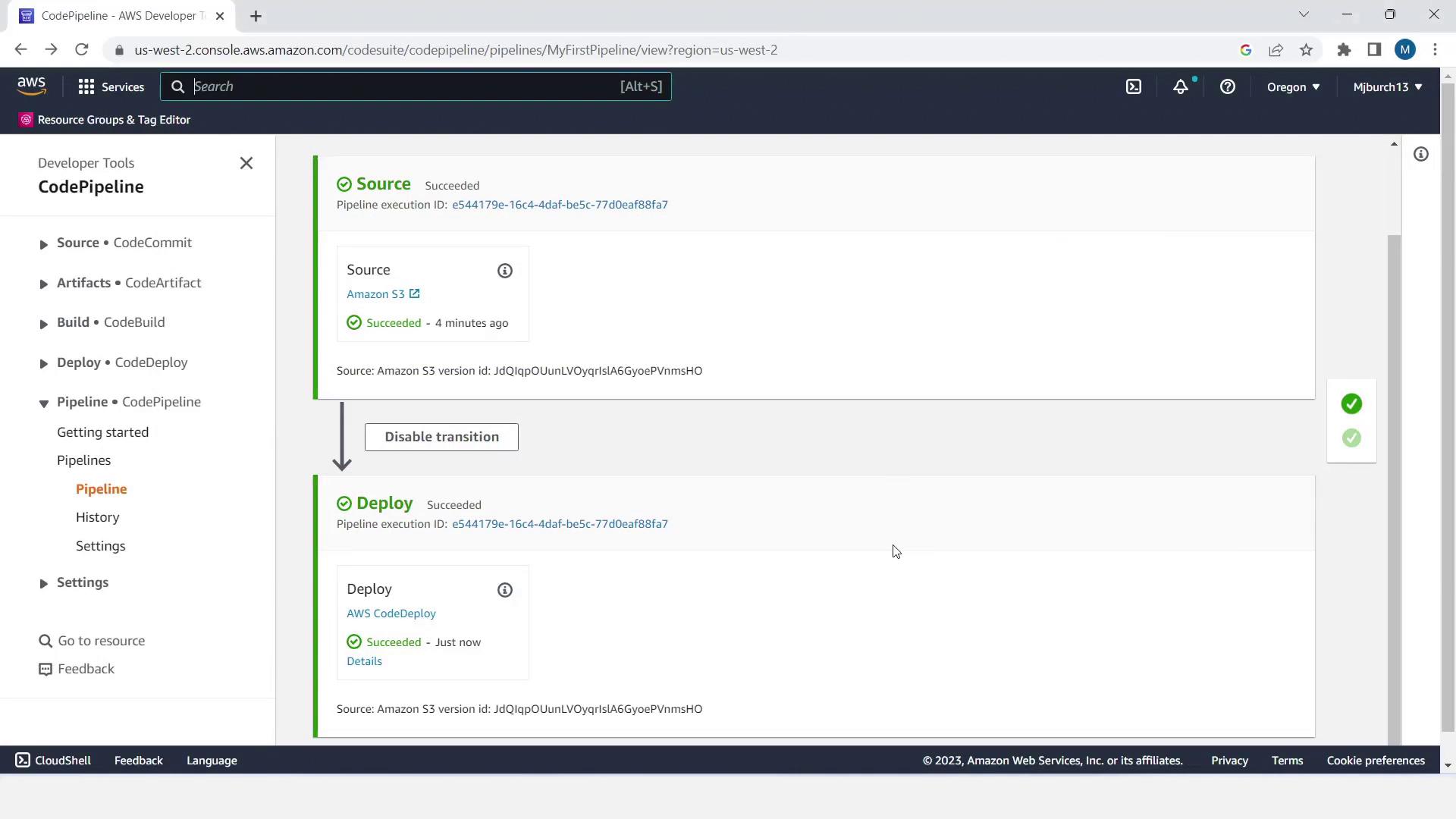This screenshot has width=1456, height=819.
Task: Toggle the info panel icon at right
Action: pyautogui.click(x=1420, y=155)
